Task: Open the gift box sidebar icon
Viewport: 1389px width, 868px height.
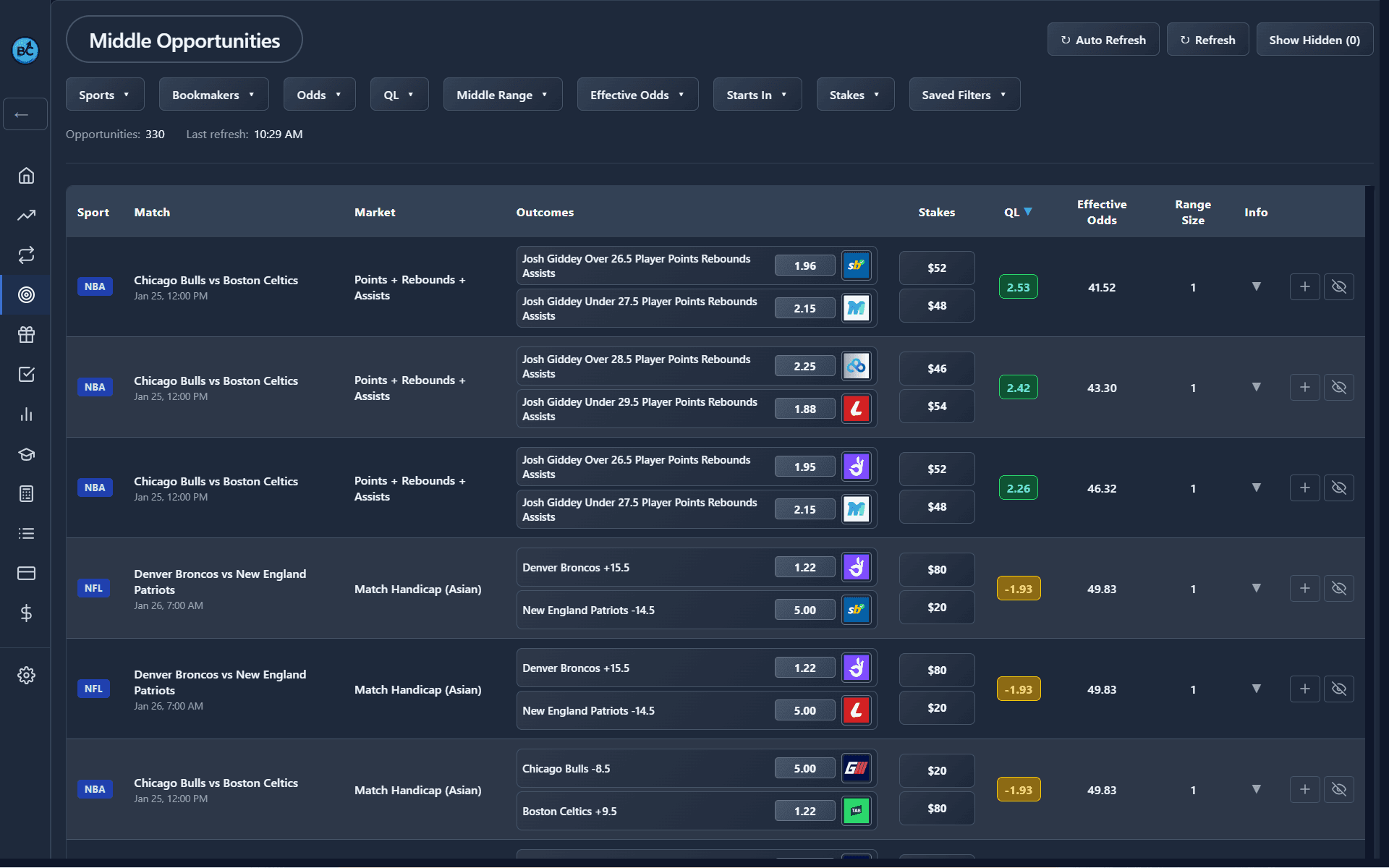Action: click(x=26, y=334)
